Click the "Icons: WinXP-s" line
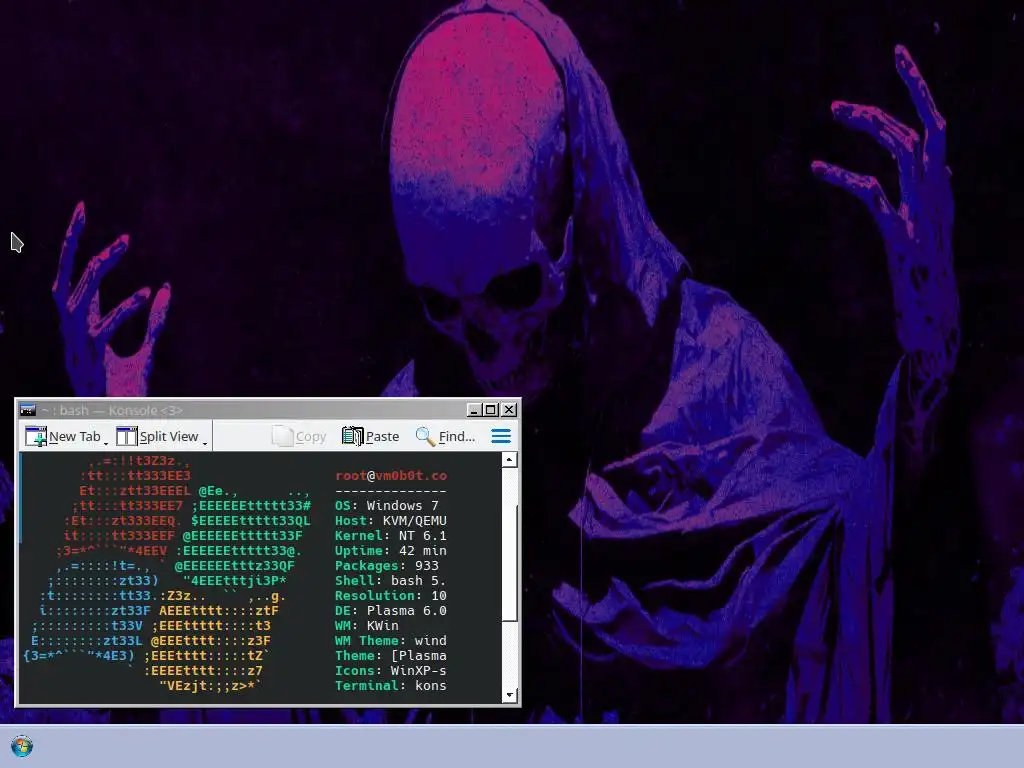Image resolution: width=1024 pixels, height=768 pixels. click(391, 671)
